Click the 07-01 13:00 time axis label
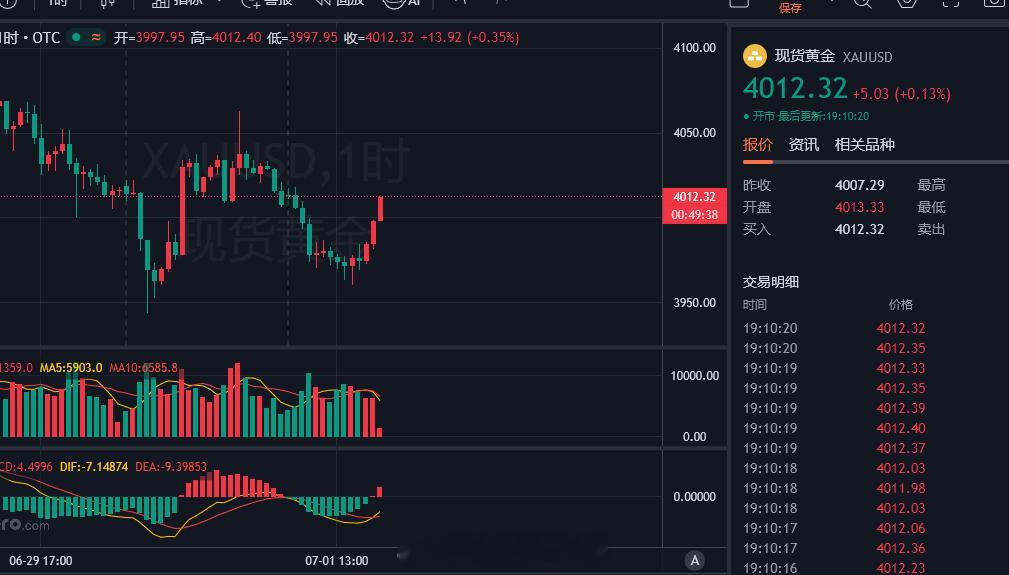The height and width of the screenshot is (575, 1009). click(337, 561)
